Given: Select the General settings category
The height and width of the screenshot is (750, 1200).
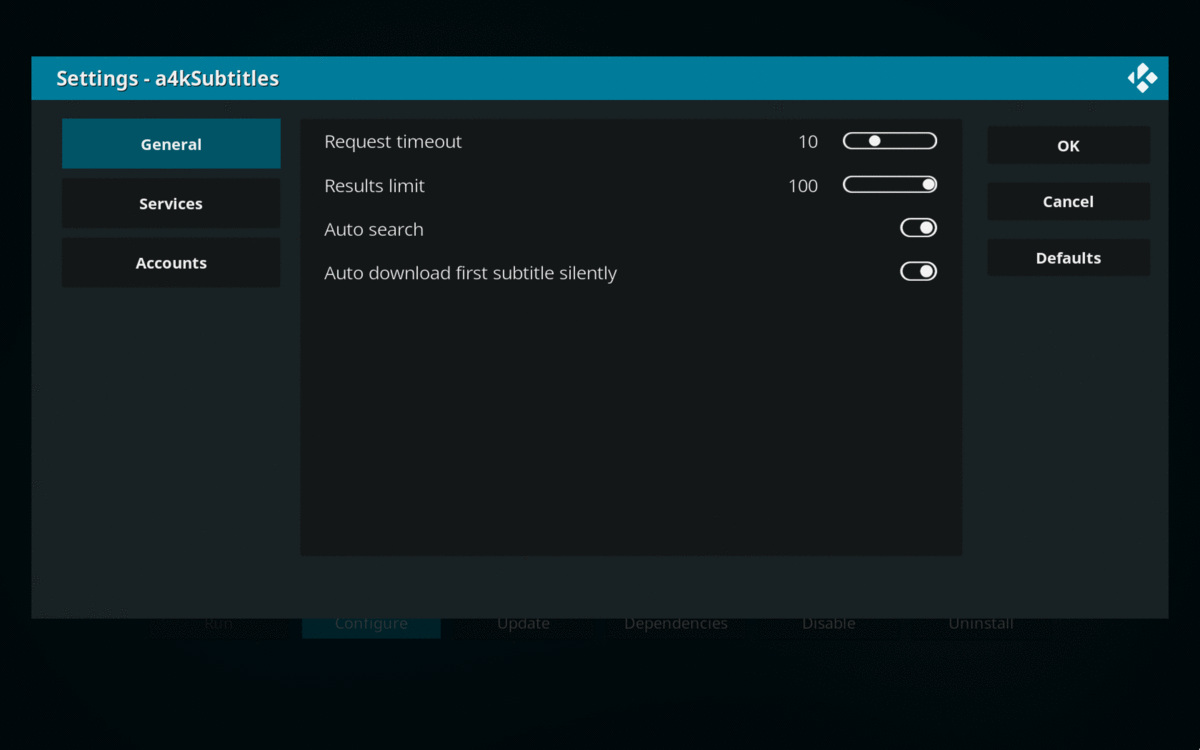Looking at the screenshot, I should [171, 144].
